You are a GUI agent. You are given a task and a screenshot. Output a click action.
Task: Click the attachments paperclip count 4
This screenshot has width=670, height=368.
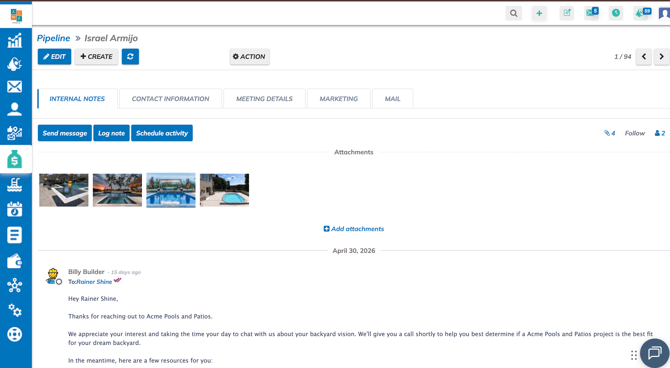pyautogui.click(x=609, y=133)
